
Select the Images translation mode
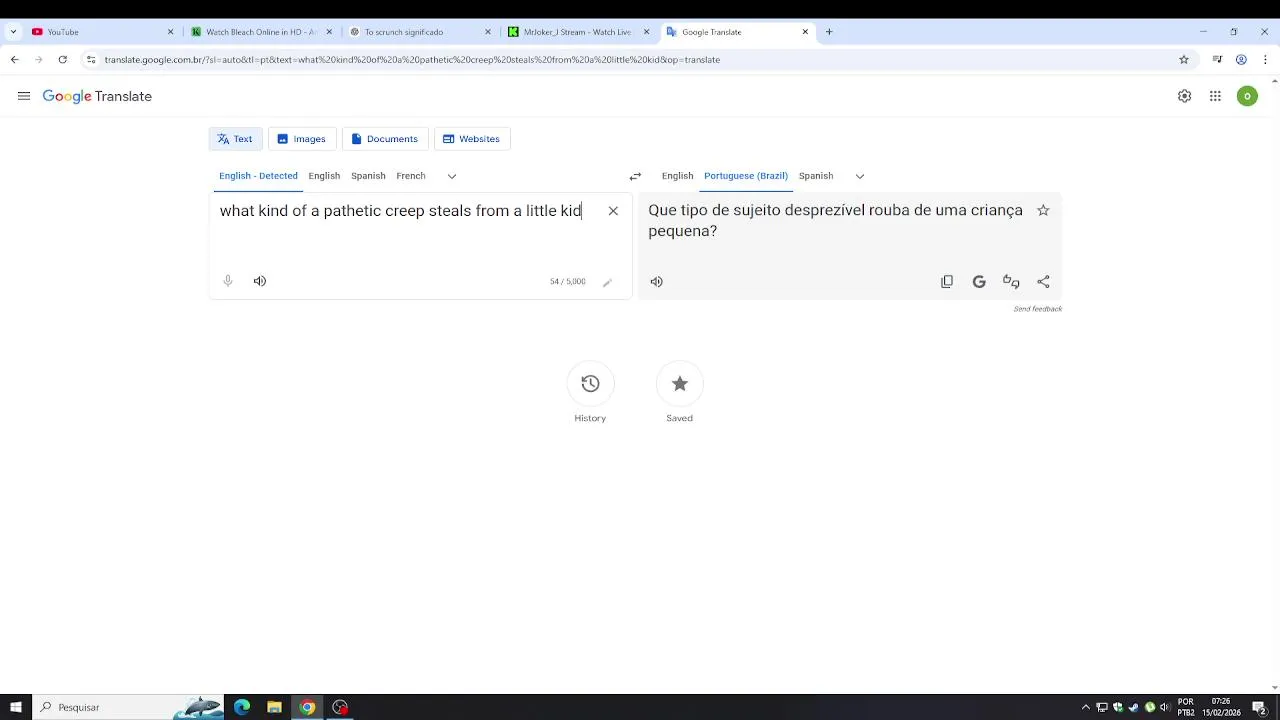[x=302, y=139]
